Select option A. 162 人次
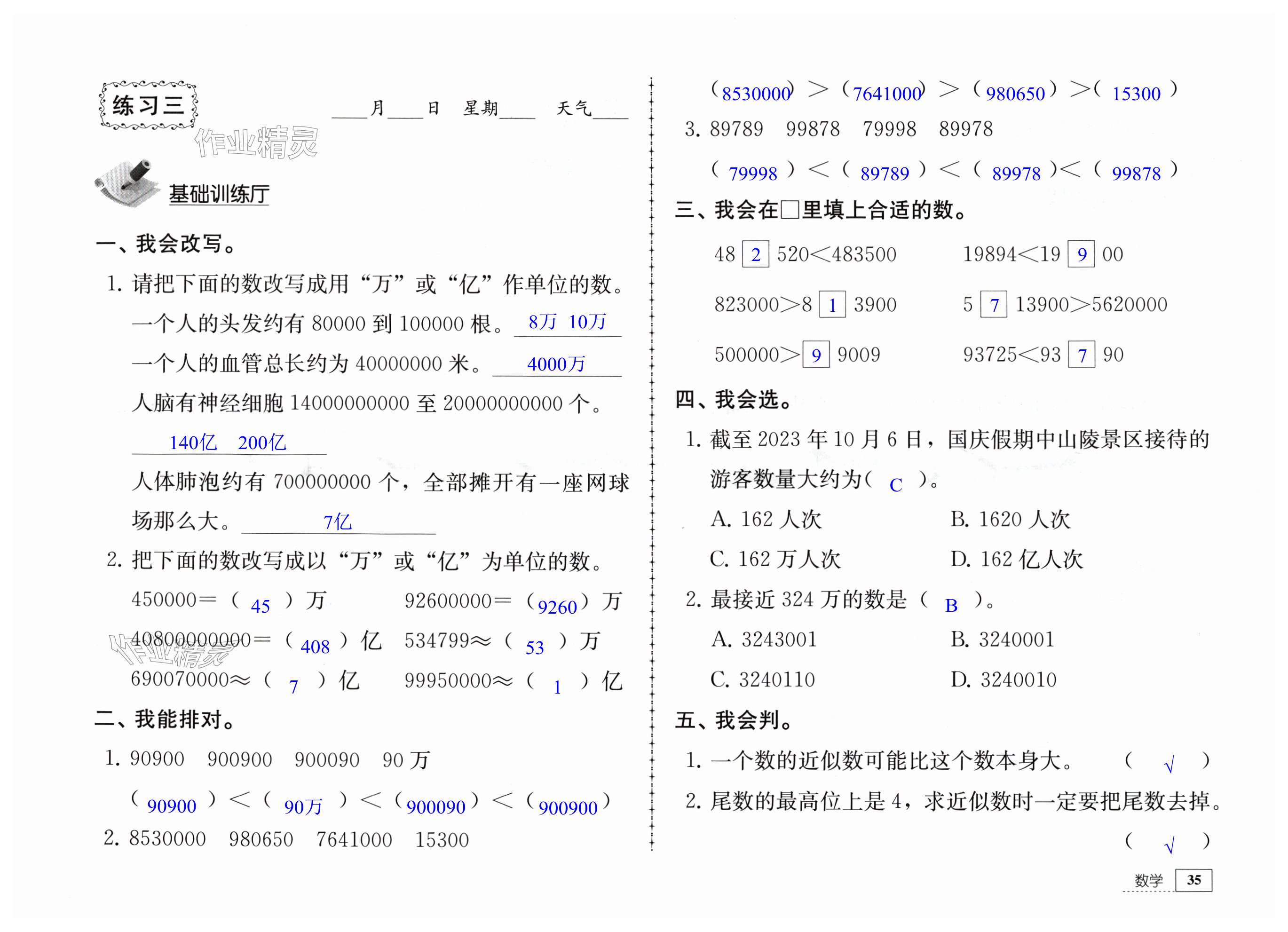 766,519
